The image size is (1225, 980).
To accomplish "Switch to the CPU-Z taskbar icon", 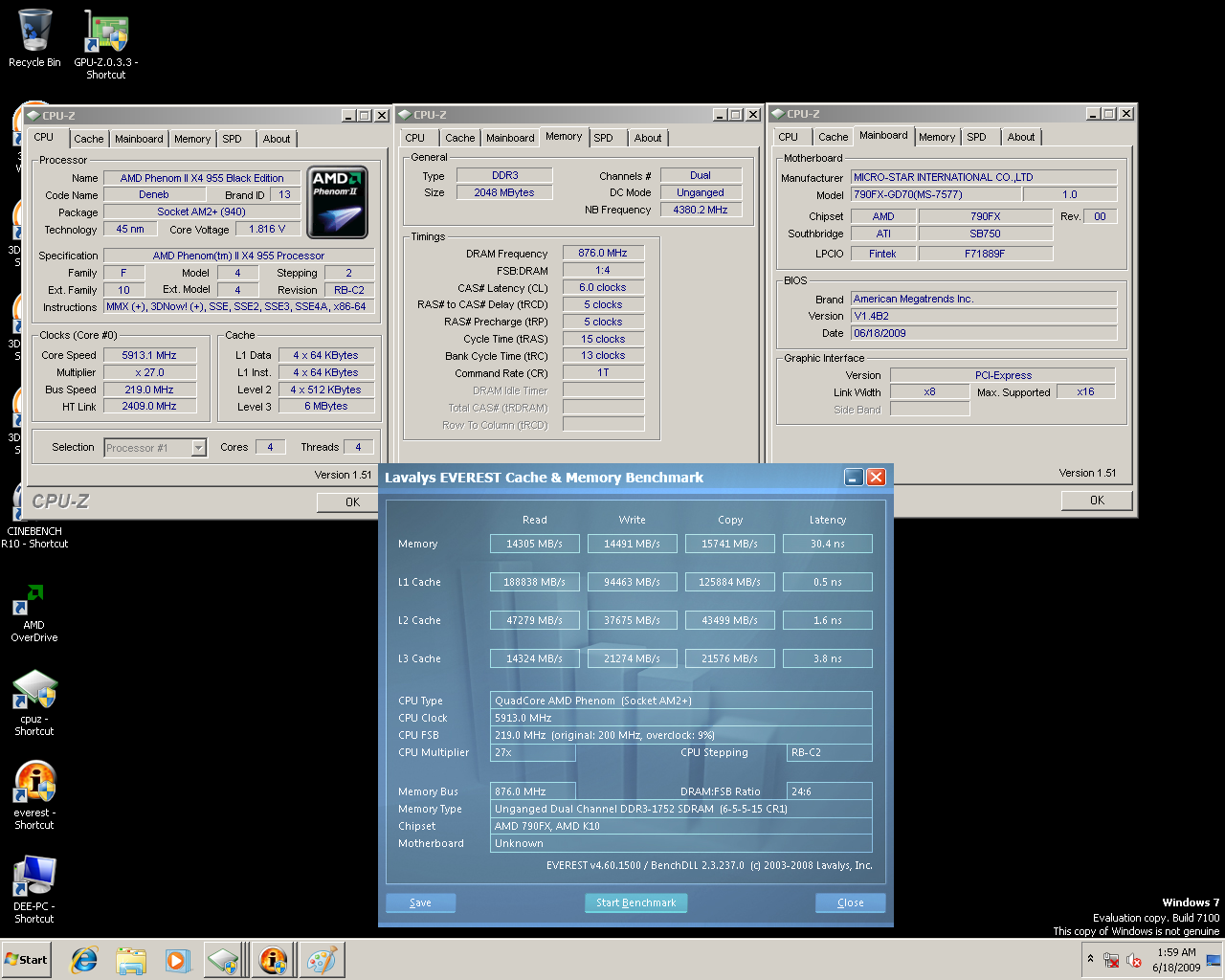I will [x=223, y=960].
